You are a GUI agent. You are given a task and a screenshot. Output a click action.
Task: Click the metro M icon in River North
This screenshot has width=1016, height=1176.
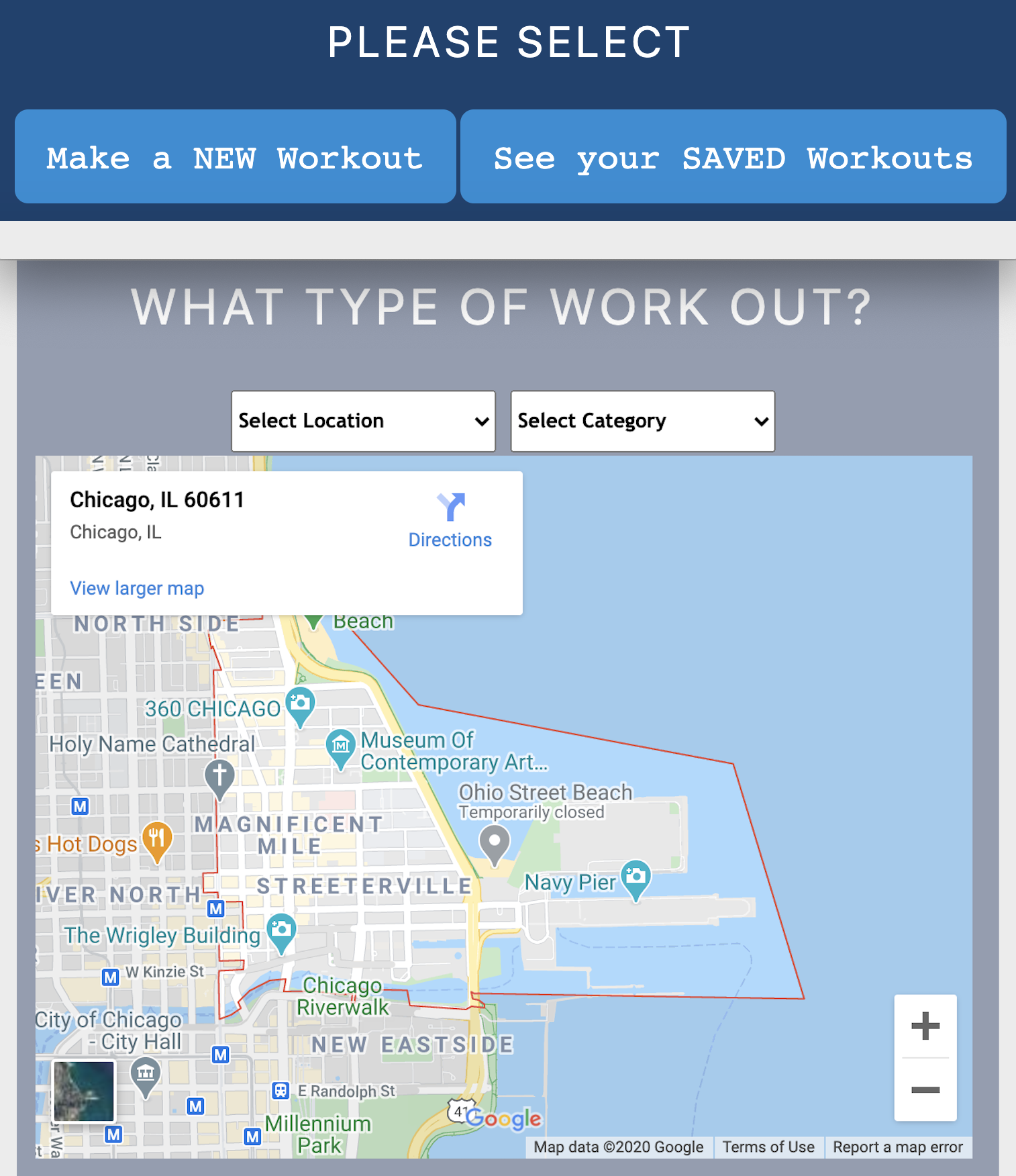click(216, 909)
